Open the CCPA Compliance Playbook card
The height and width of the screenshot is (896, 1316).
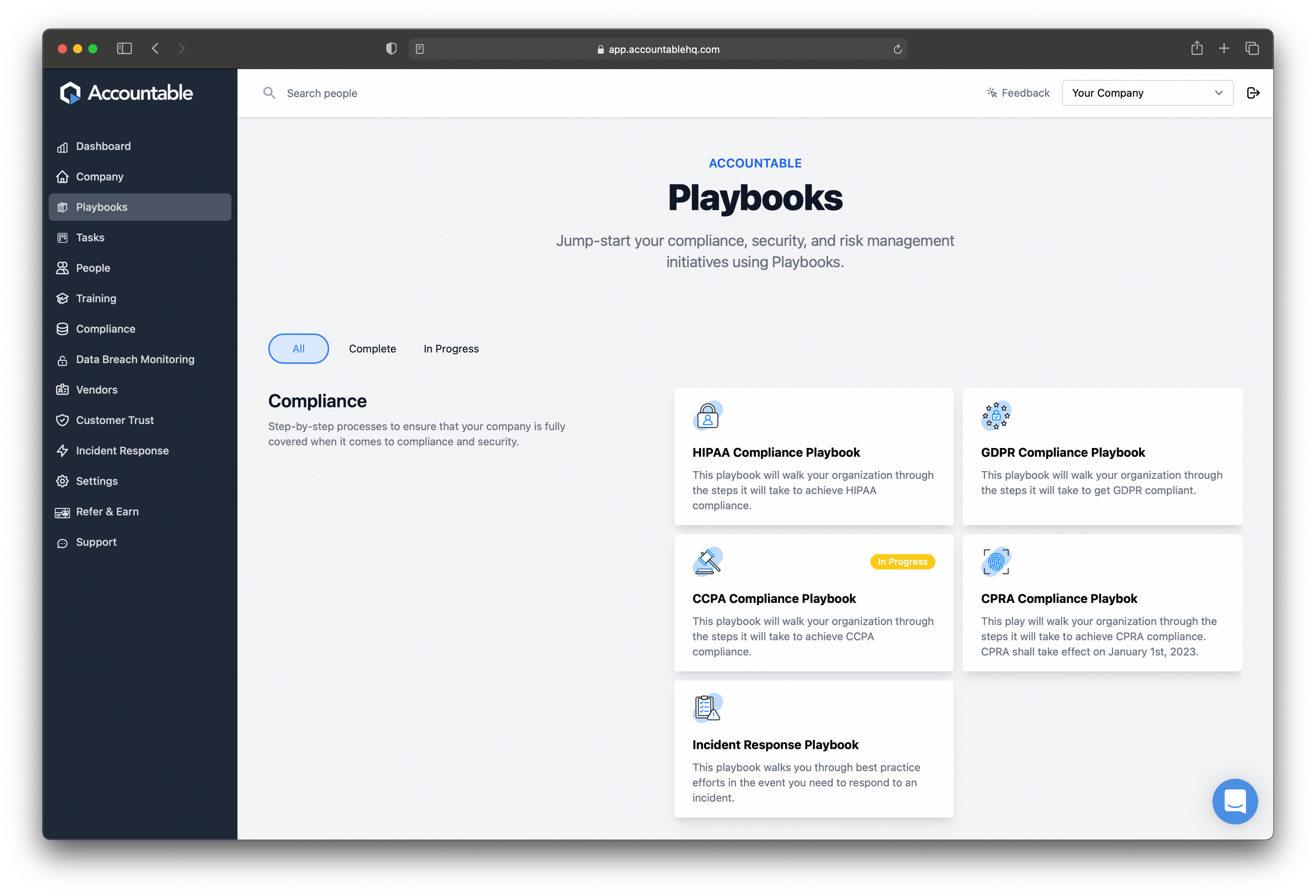[813, 602]
